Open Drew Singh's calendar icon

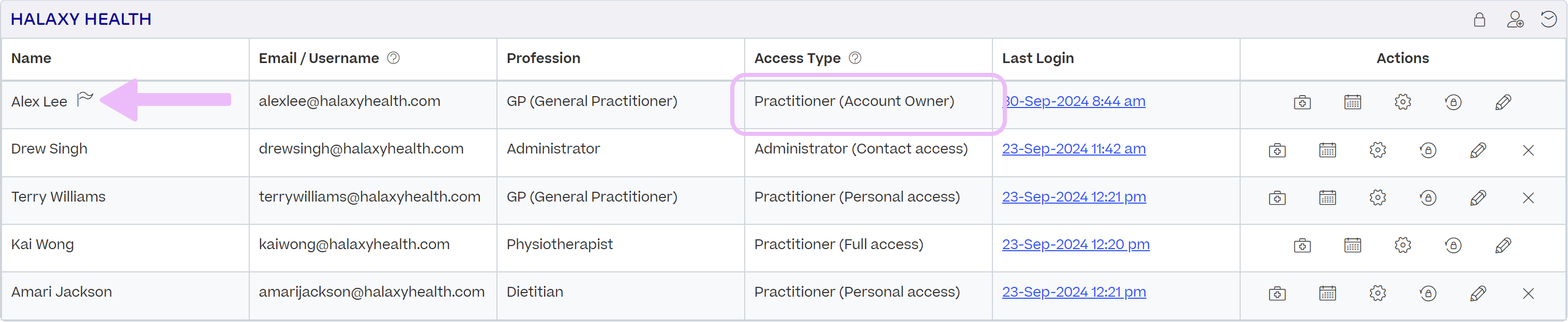(1328, 150)
